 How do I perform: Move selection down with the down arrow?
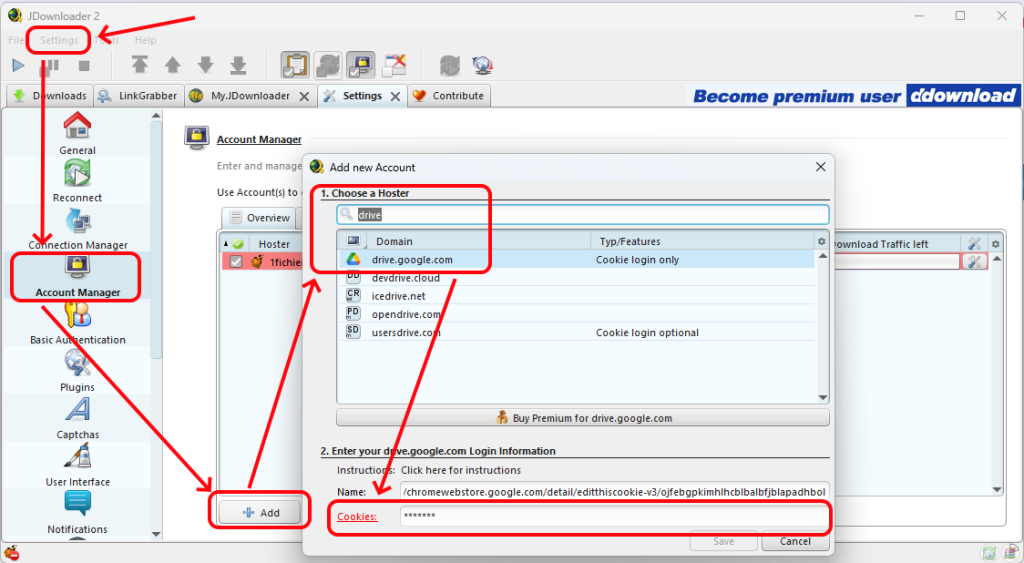point(205,65)
